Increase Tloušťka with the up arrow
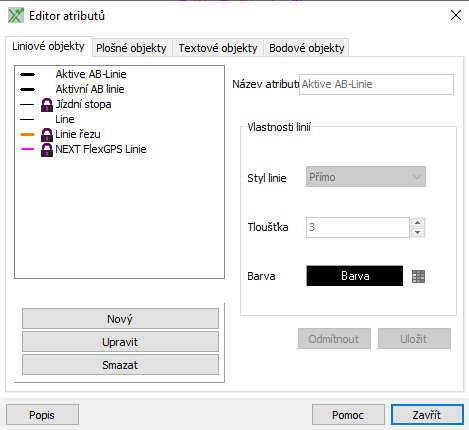Viewport: 469px width, 430px height. 418,222
